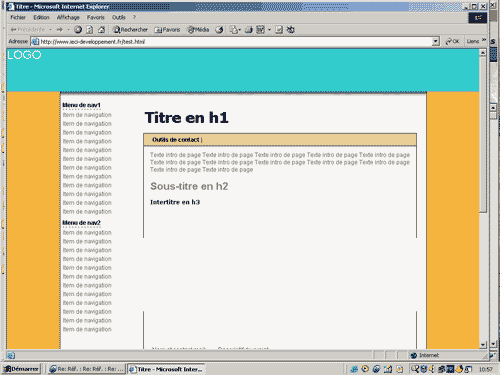This screenshot has width=500, height=375.
Task: Click the status bar page icon
Action: coord(10,355)
